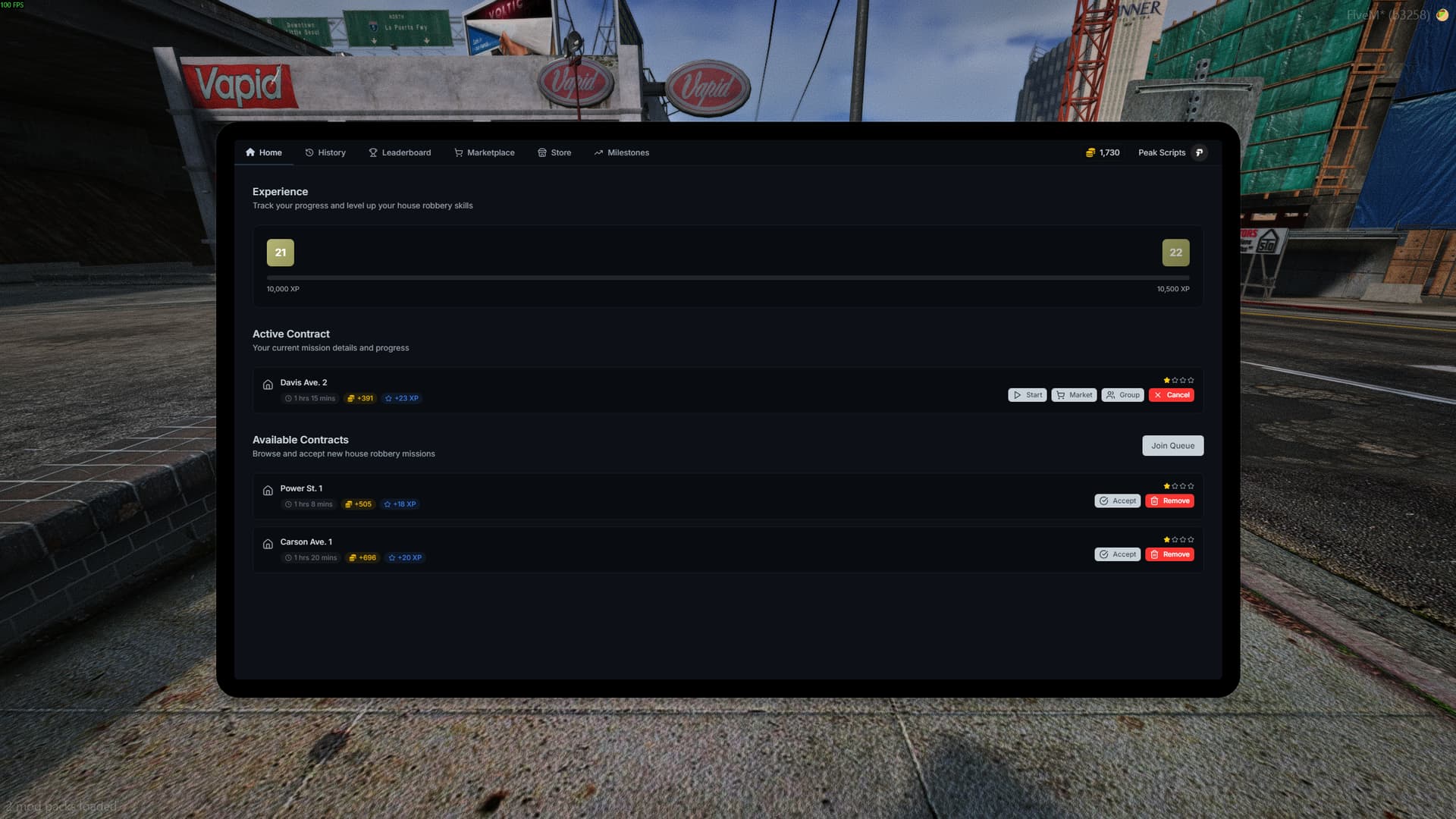
Task: View the Milestones tab
Action: (x=622, y=152)
